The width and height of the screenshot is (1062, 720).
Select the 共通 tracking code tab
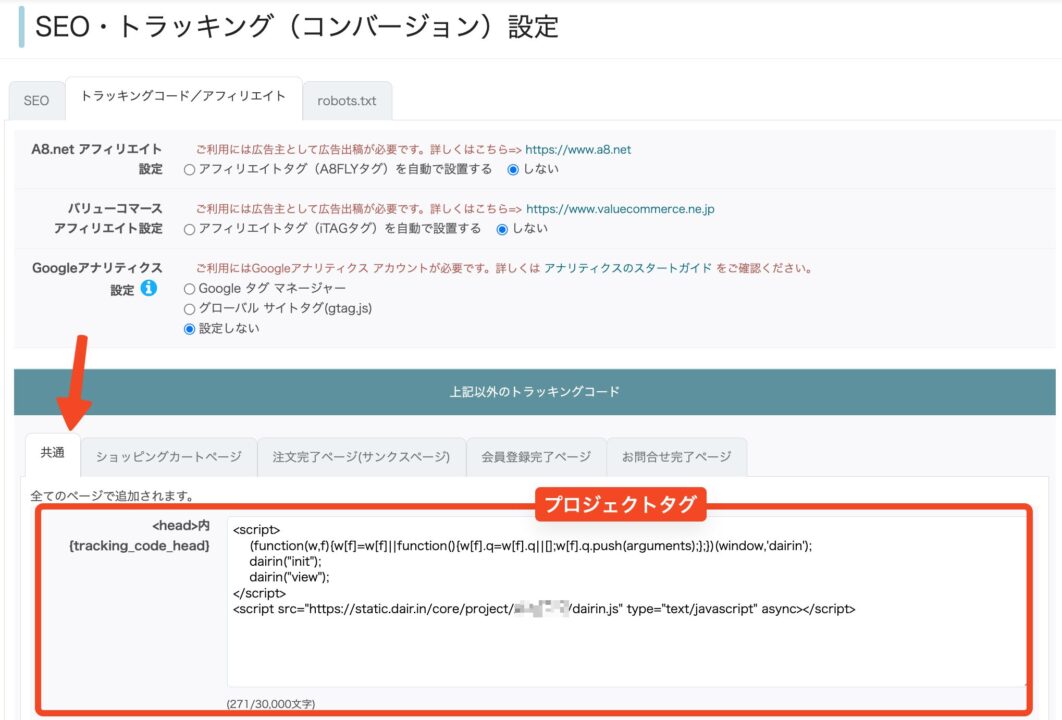coord(53,454)
